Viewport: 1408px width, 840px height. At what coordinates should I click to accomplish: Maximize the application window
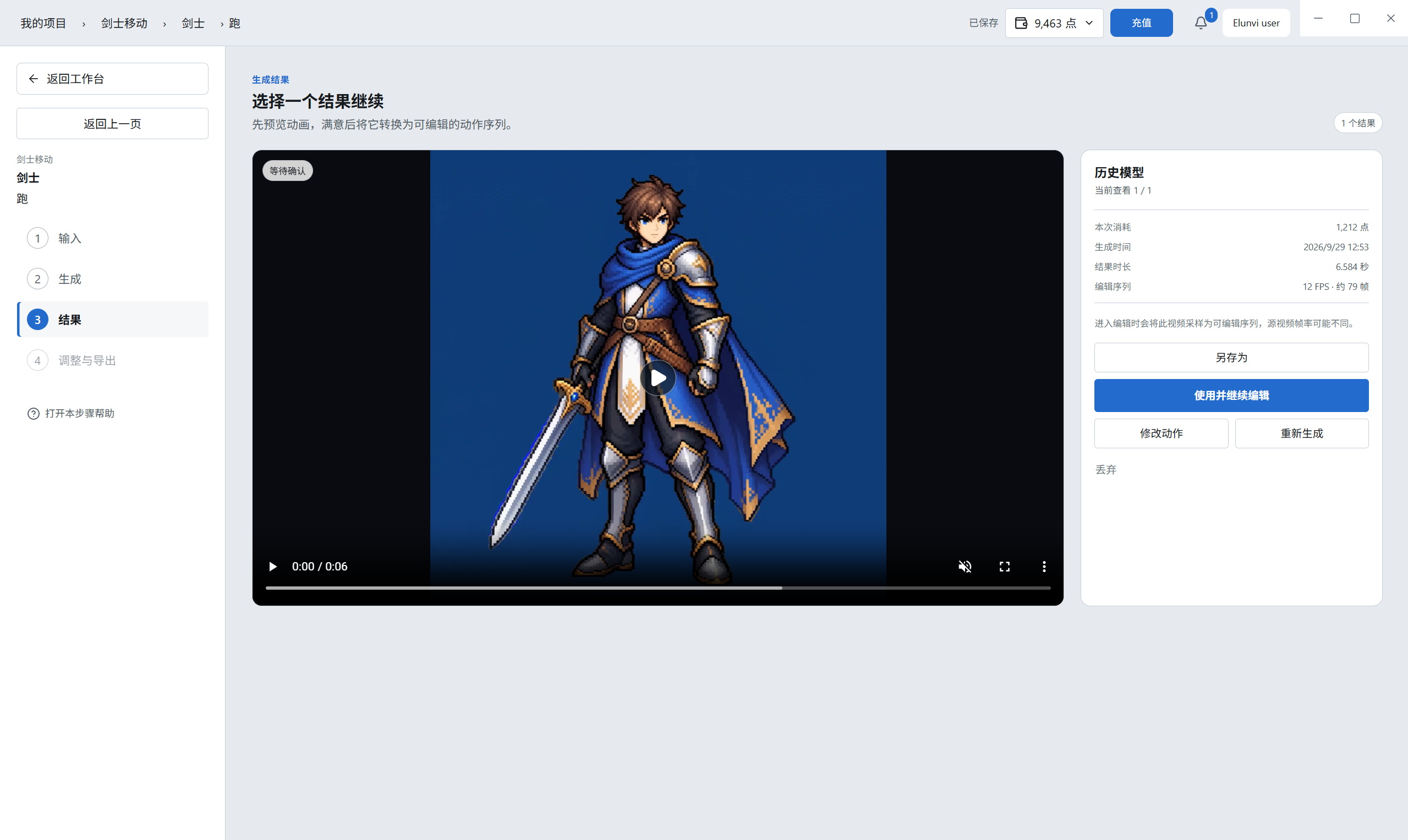pos(1355,19)
